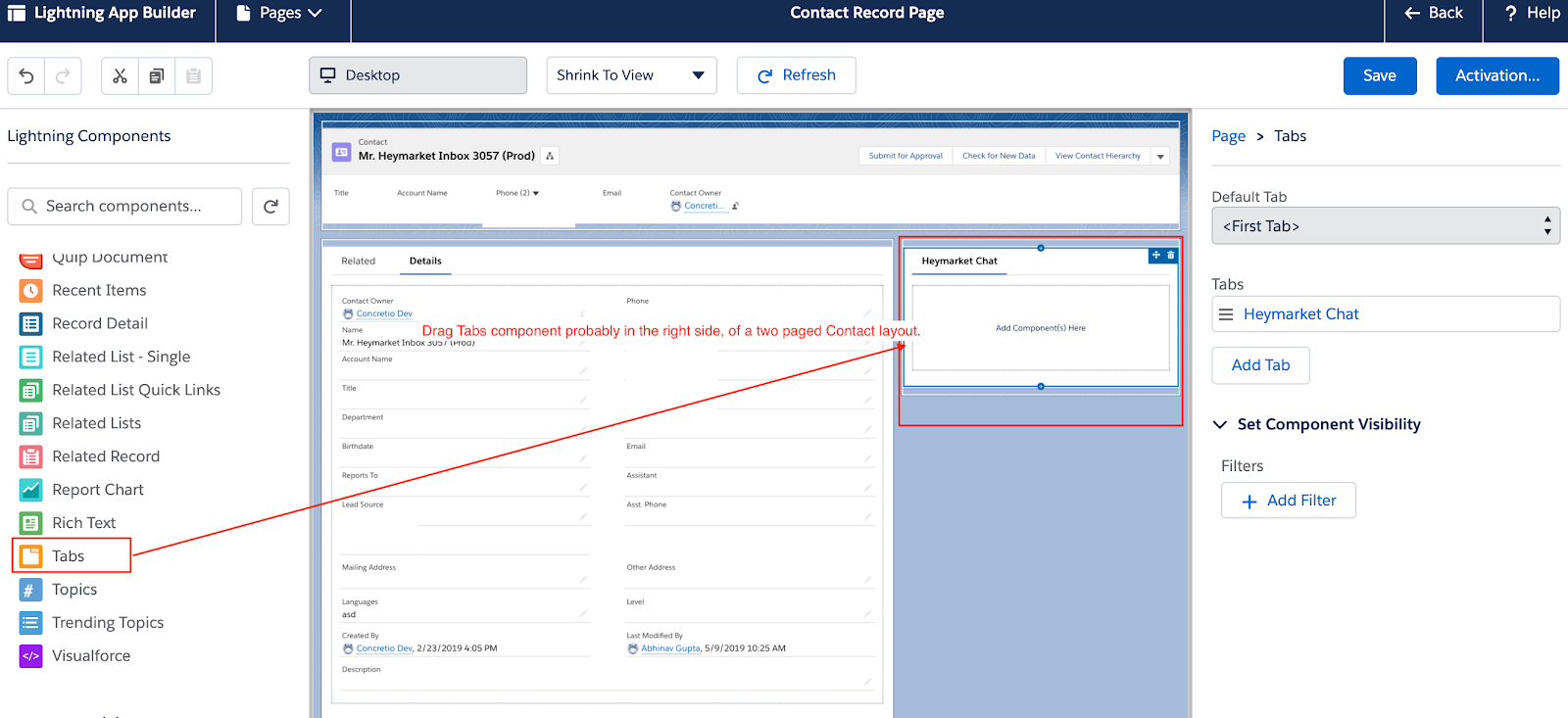
Task: Click Check for New Data button
Action: [999, 156]
